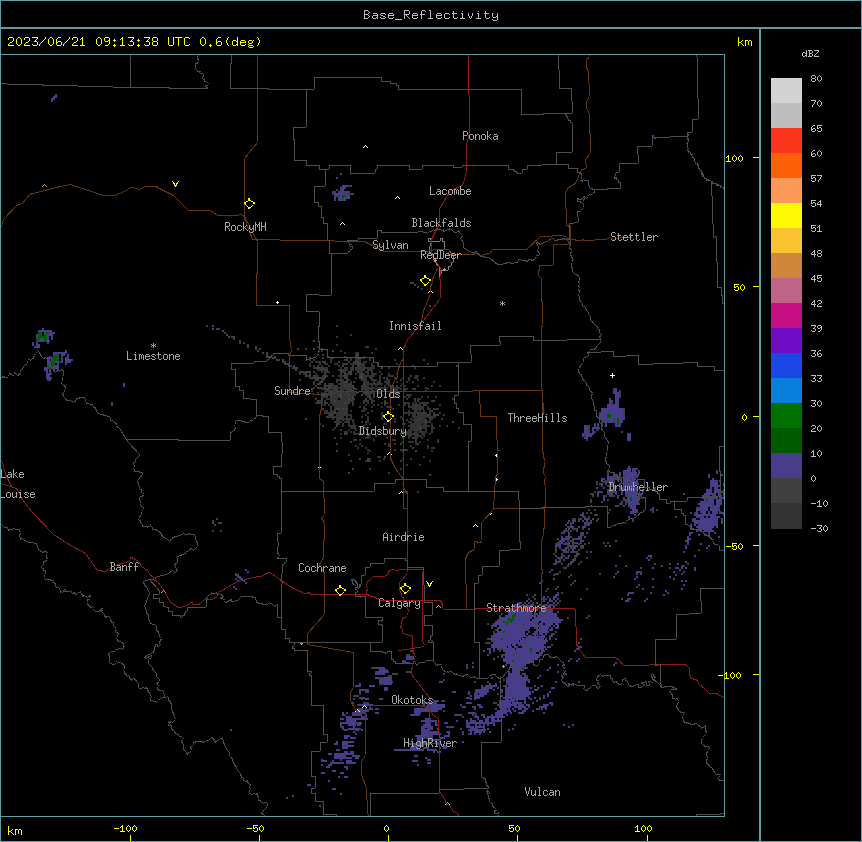The width and height of the screenshot is (862, 842).
Task: Click the Sylvan label
Action: [x=390, y=245]
